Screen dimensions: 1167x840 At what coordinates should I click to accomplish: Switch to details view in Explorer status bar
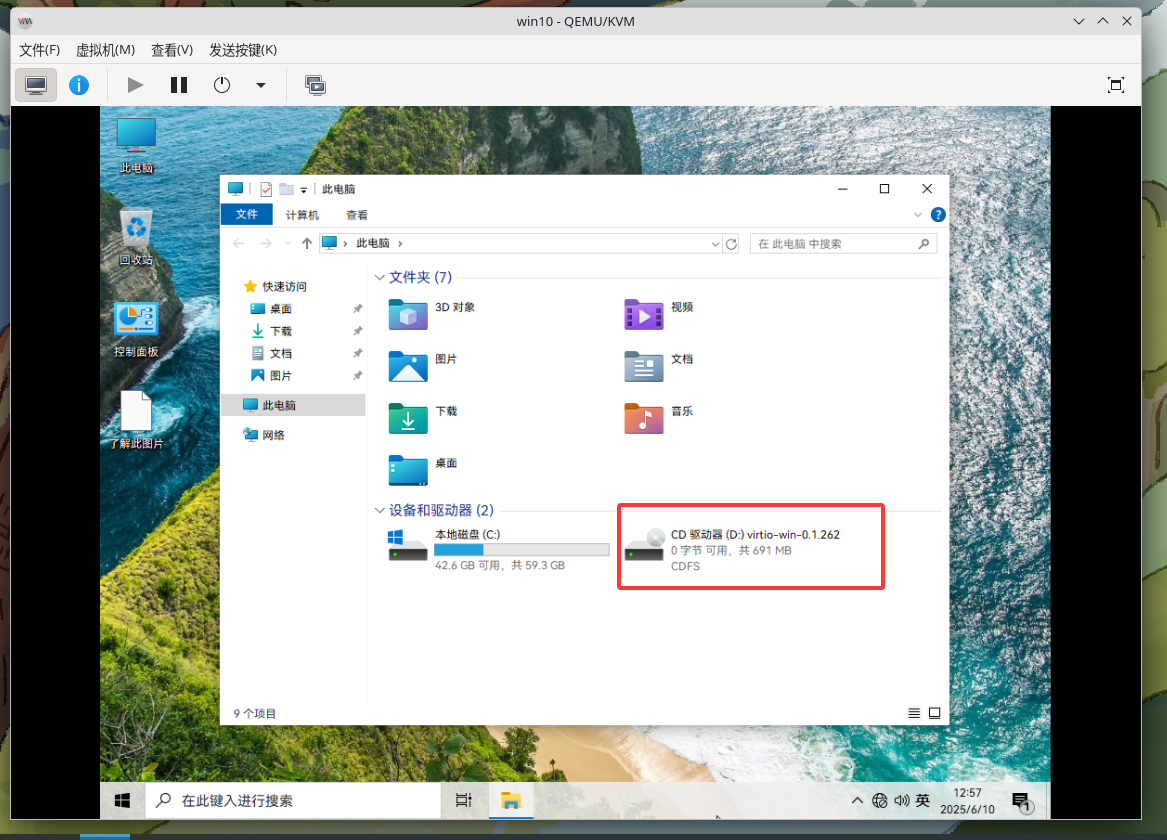coord(914,713)
